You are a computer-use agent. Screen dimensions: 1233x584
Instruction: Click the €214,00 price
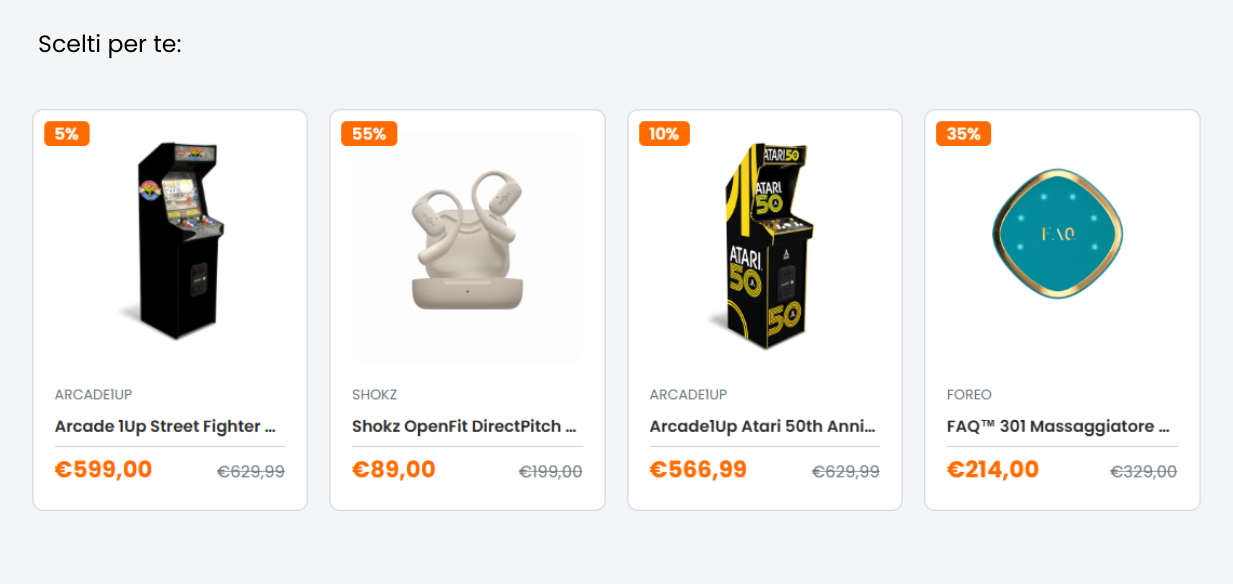click(x=993, y=469)
